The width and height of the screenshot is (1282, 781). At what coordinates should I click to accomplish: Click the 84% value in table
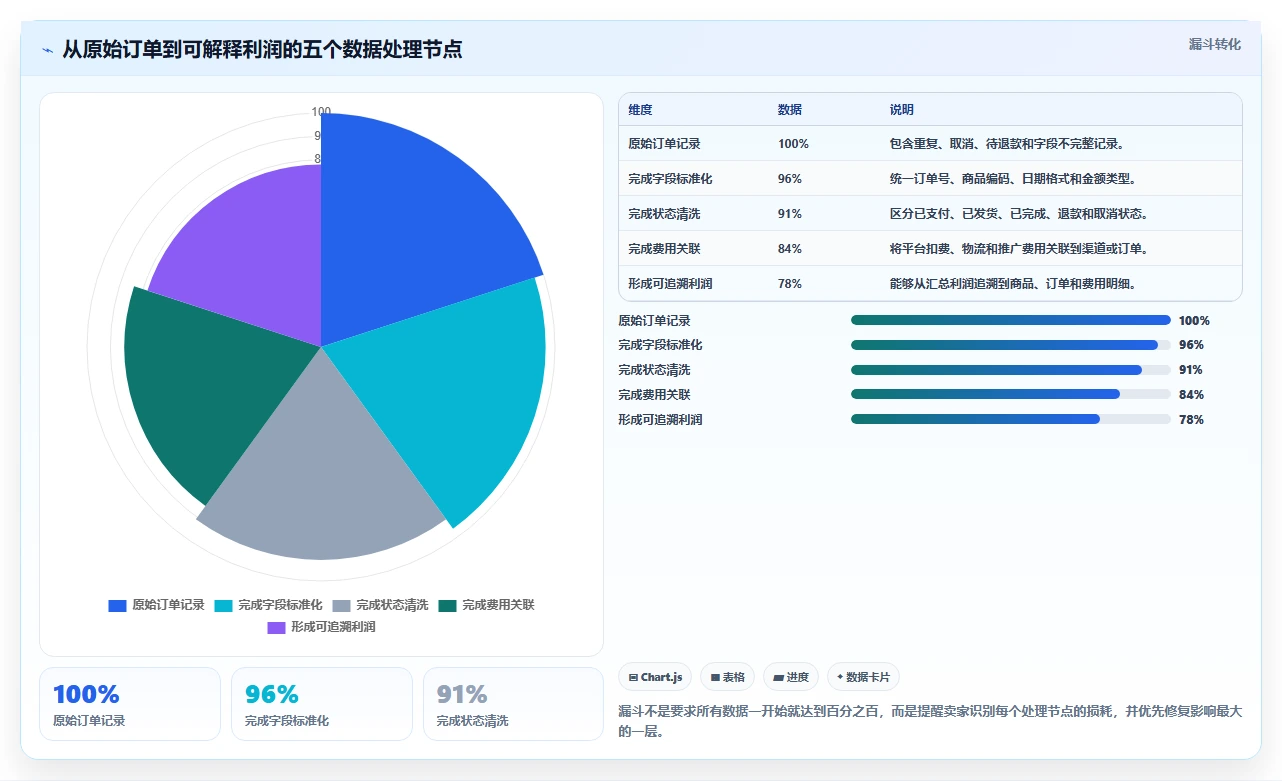pos(790,249)
